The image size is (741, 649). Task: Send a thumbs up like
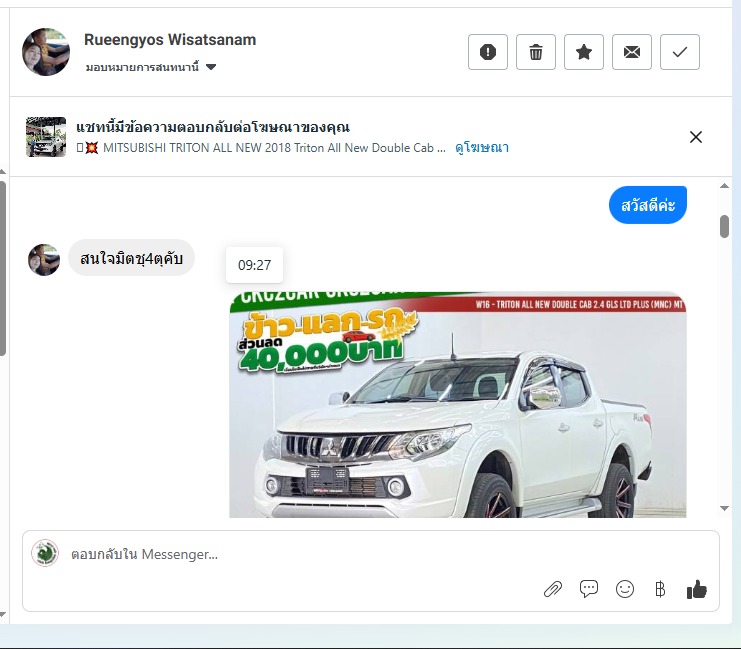click(x=697, y=589)
